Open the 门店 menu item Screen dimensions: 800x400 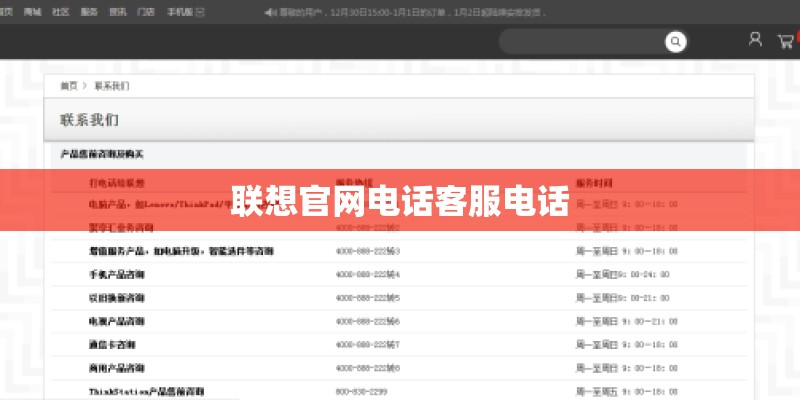(x=146, y=12)
